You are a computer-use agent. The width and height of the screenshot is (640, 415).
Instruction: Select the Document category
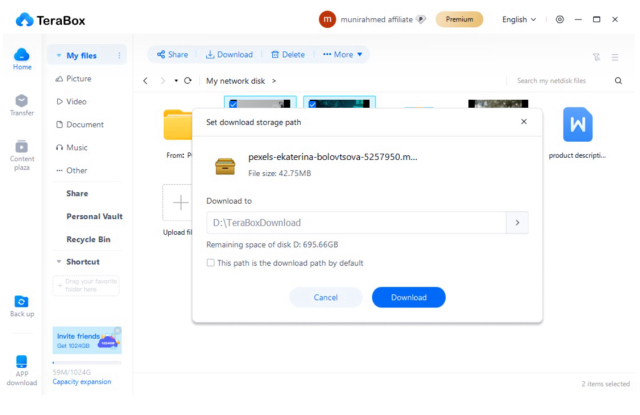click(x=80, y=124)
